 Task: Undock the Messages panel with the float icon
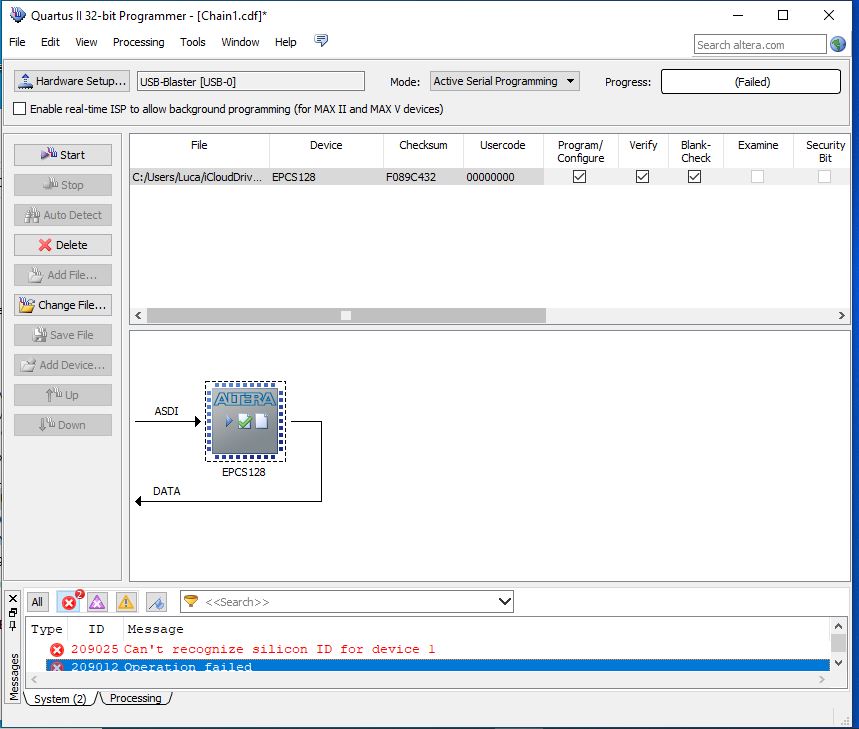[x=13, y=612]
